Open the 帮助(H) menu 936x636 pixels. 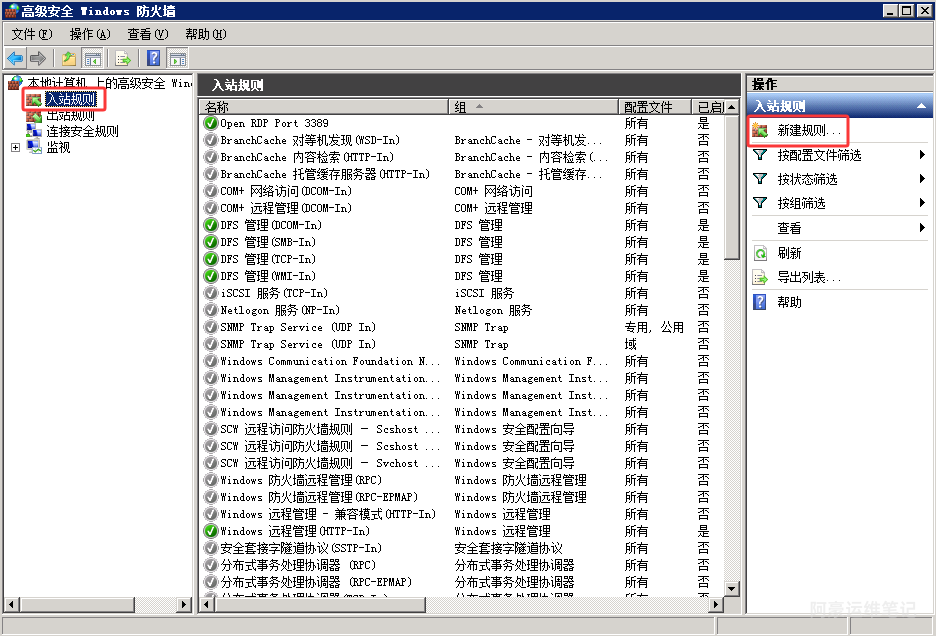205,34
